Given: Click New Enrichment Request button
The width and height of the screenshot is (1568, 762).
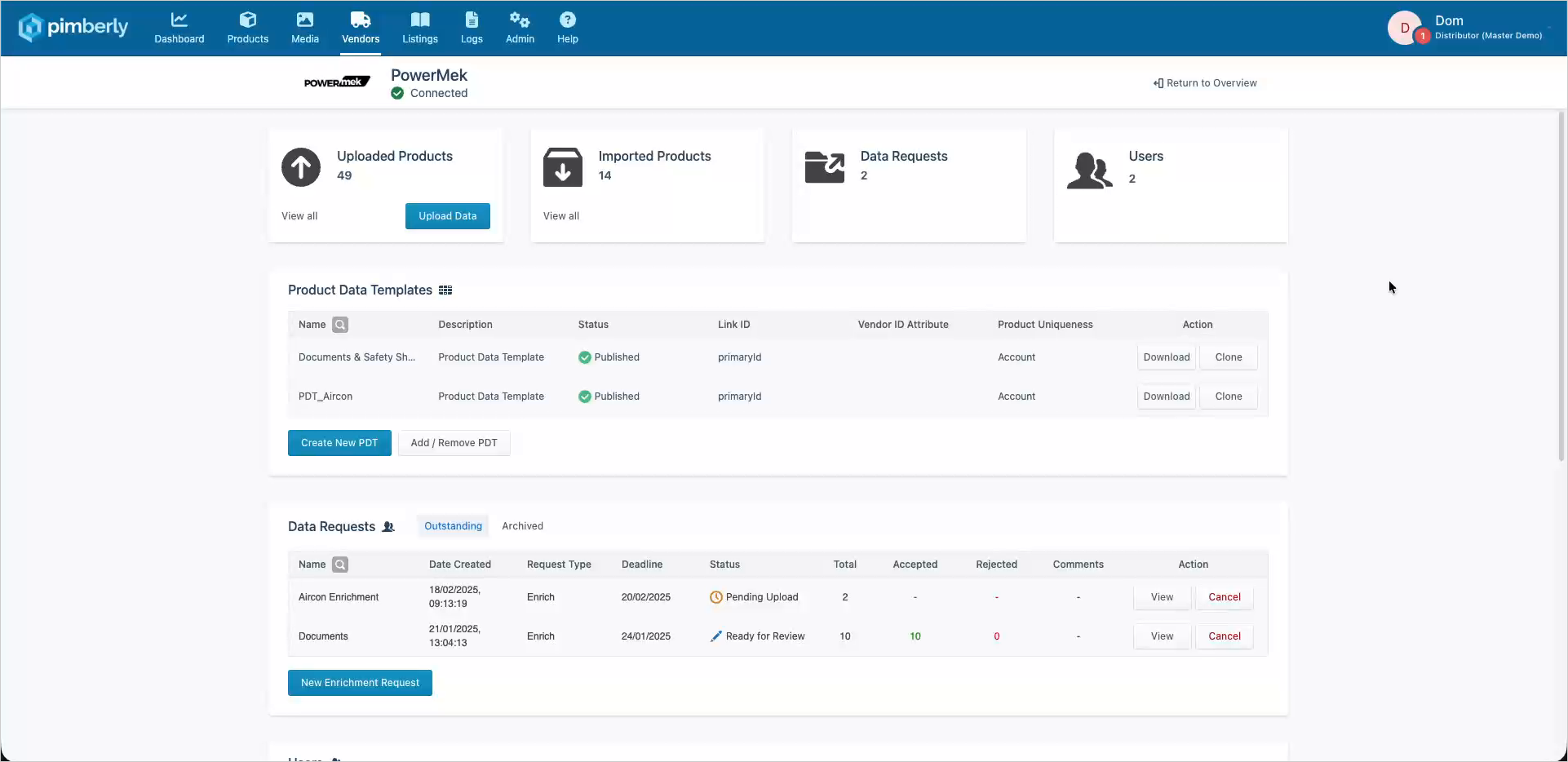Looking at the screenshot, I should tap(360, 683).
